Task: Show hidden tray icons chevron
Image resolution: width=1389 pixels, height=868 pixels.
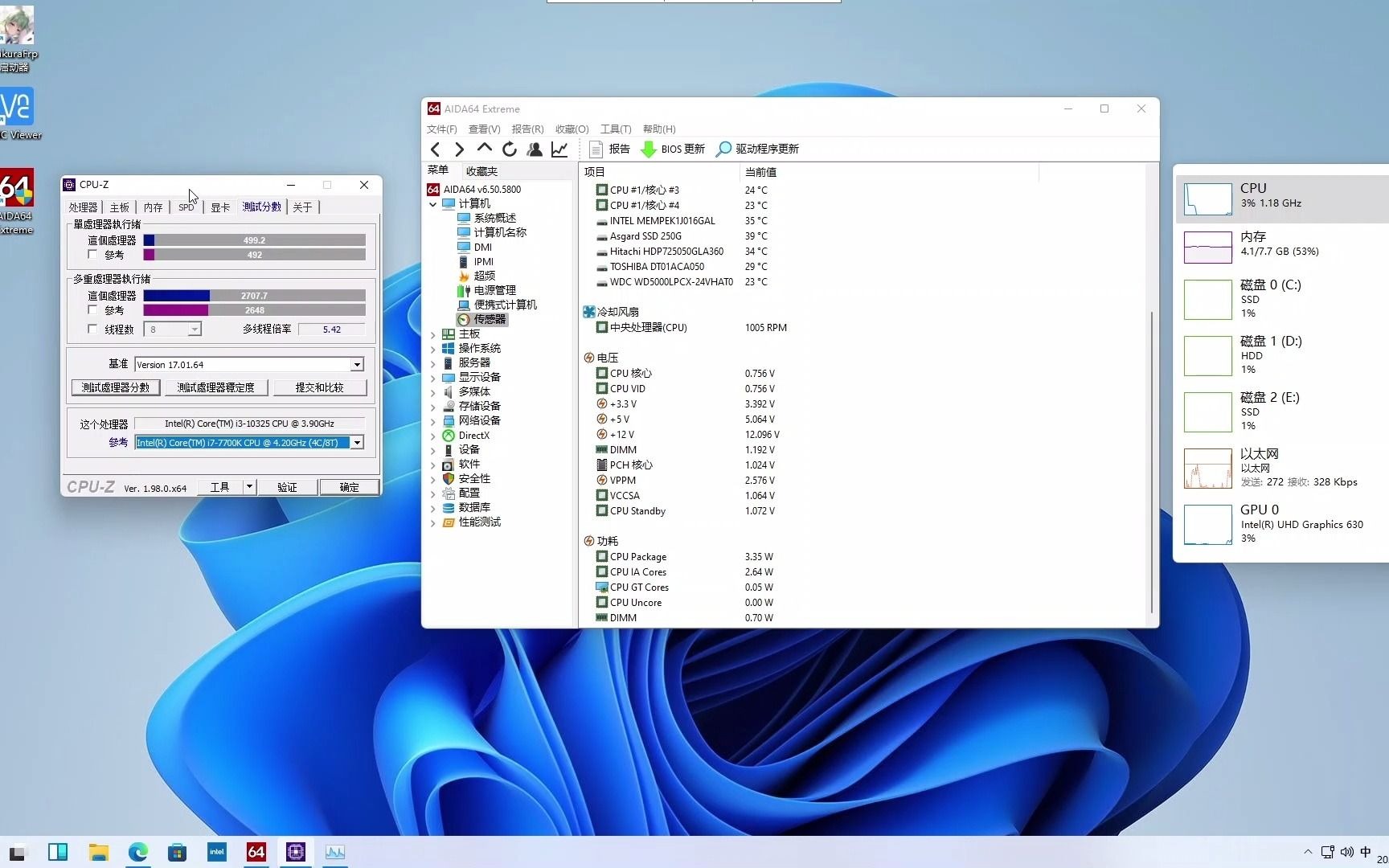Action: 1308,852
